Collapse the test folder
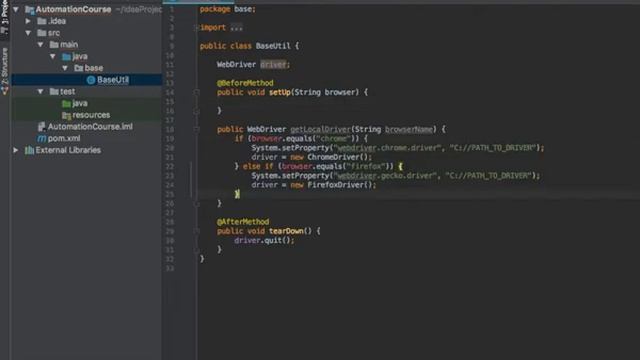 40,91
